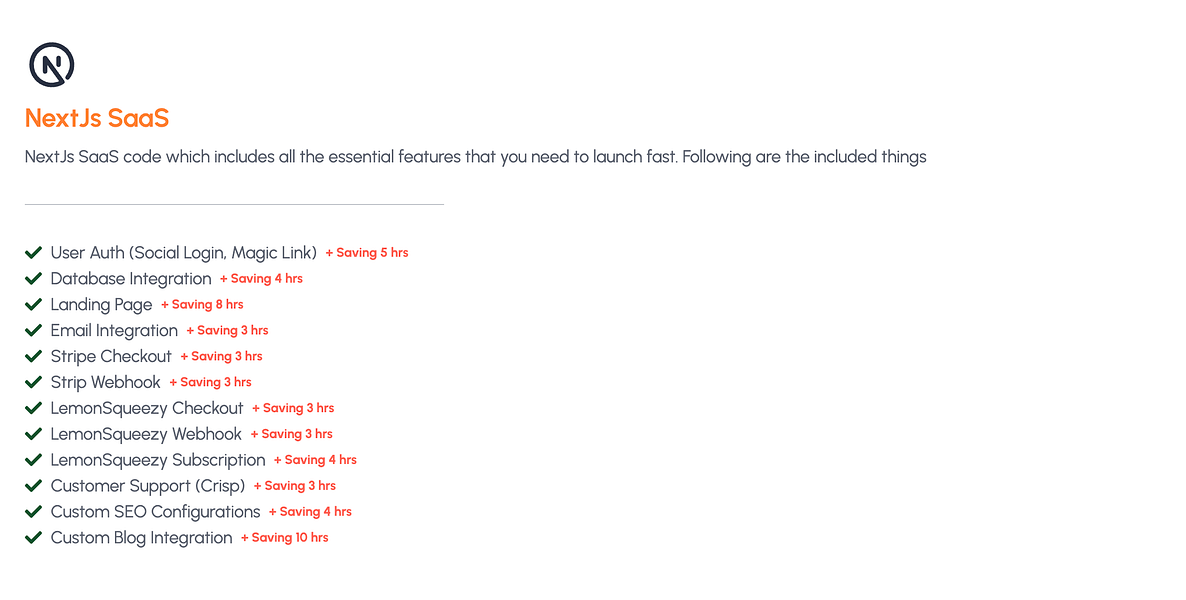Click checkmark icon beside LemonSqueezy Checkout
The height and width of the screenshot is (600, 1186).
(33, 408)
